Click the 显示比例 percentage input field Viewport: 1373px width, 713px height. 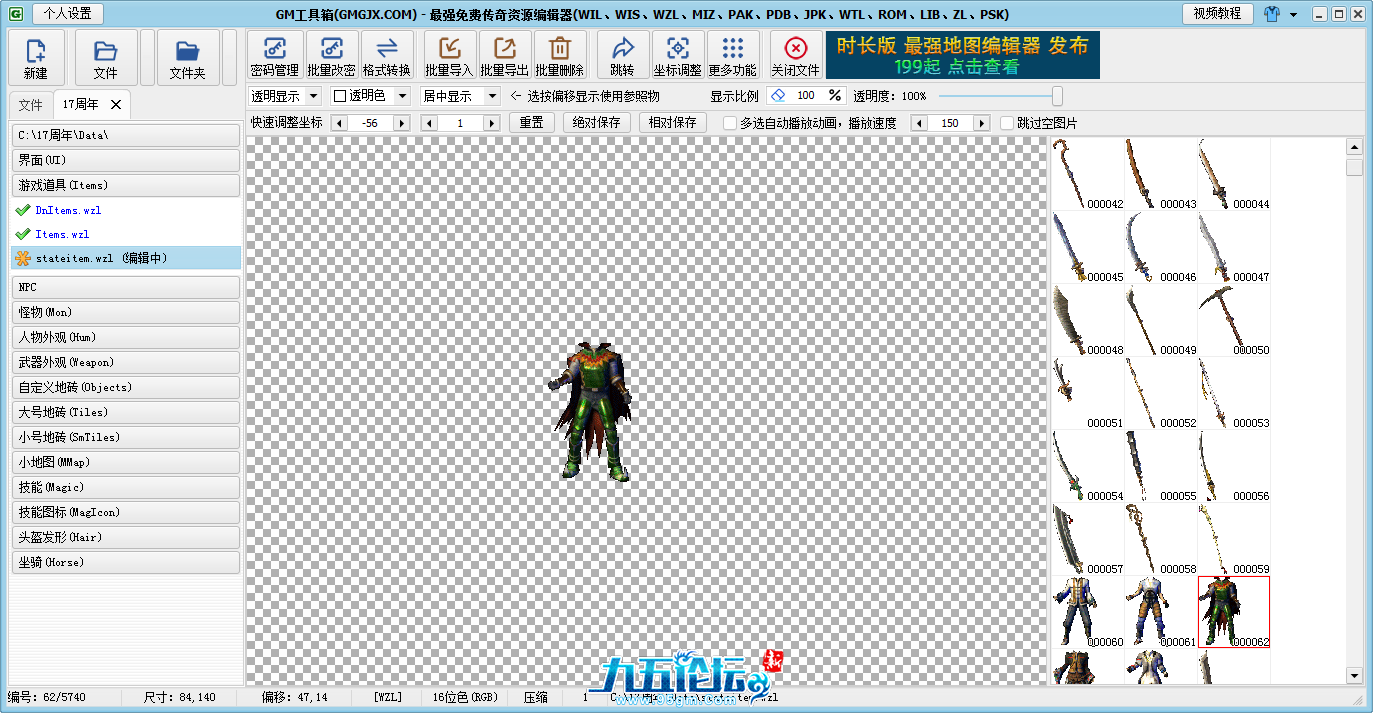click(x=806, y=96)
